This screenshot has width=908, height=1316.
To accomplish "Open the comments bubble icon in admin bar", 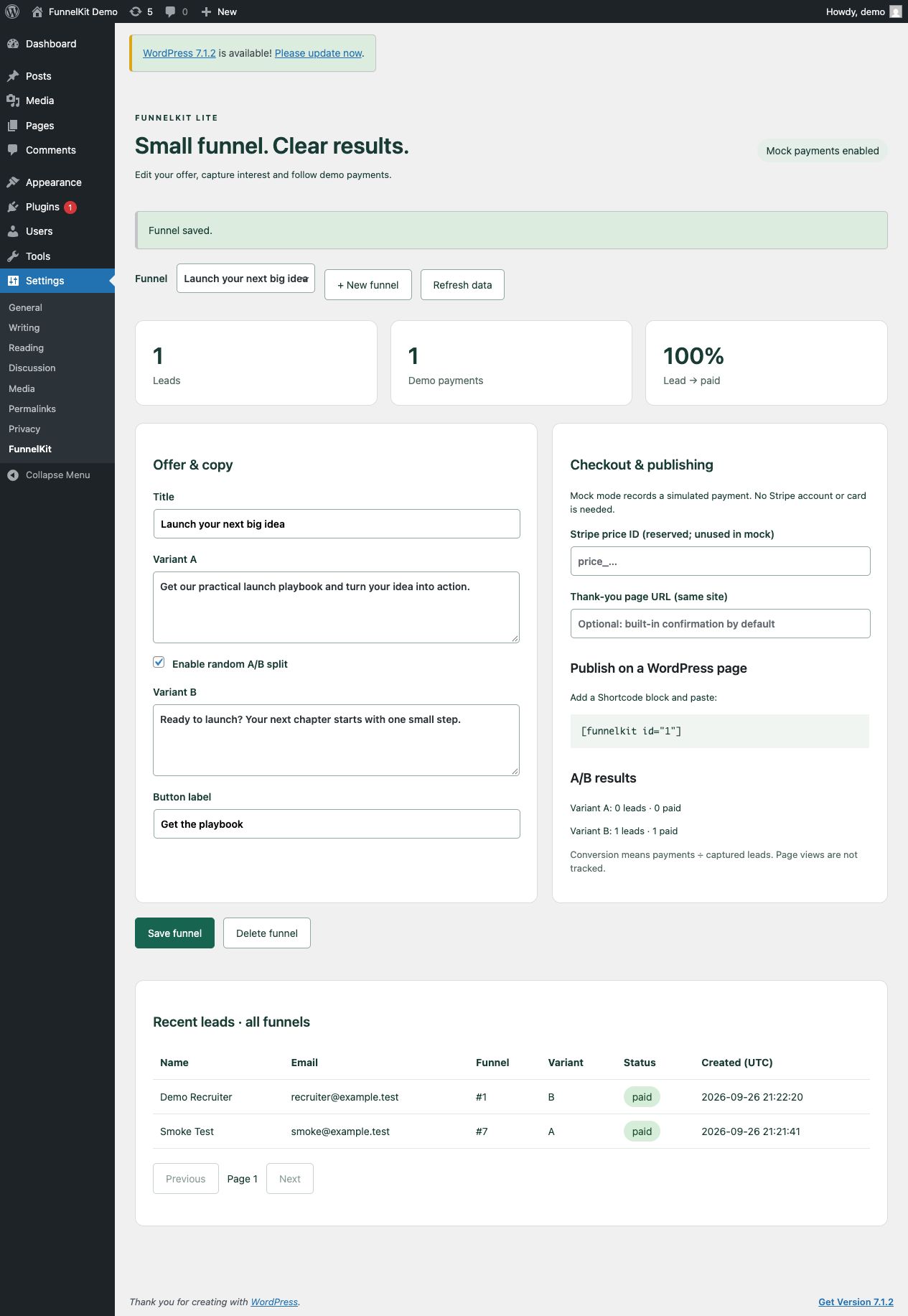I will tap(170, 11).
